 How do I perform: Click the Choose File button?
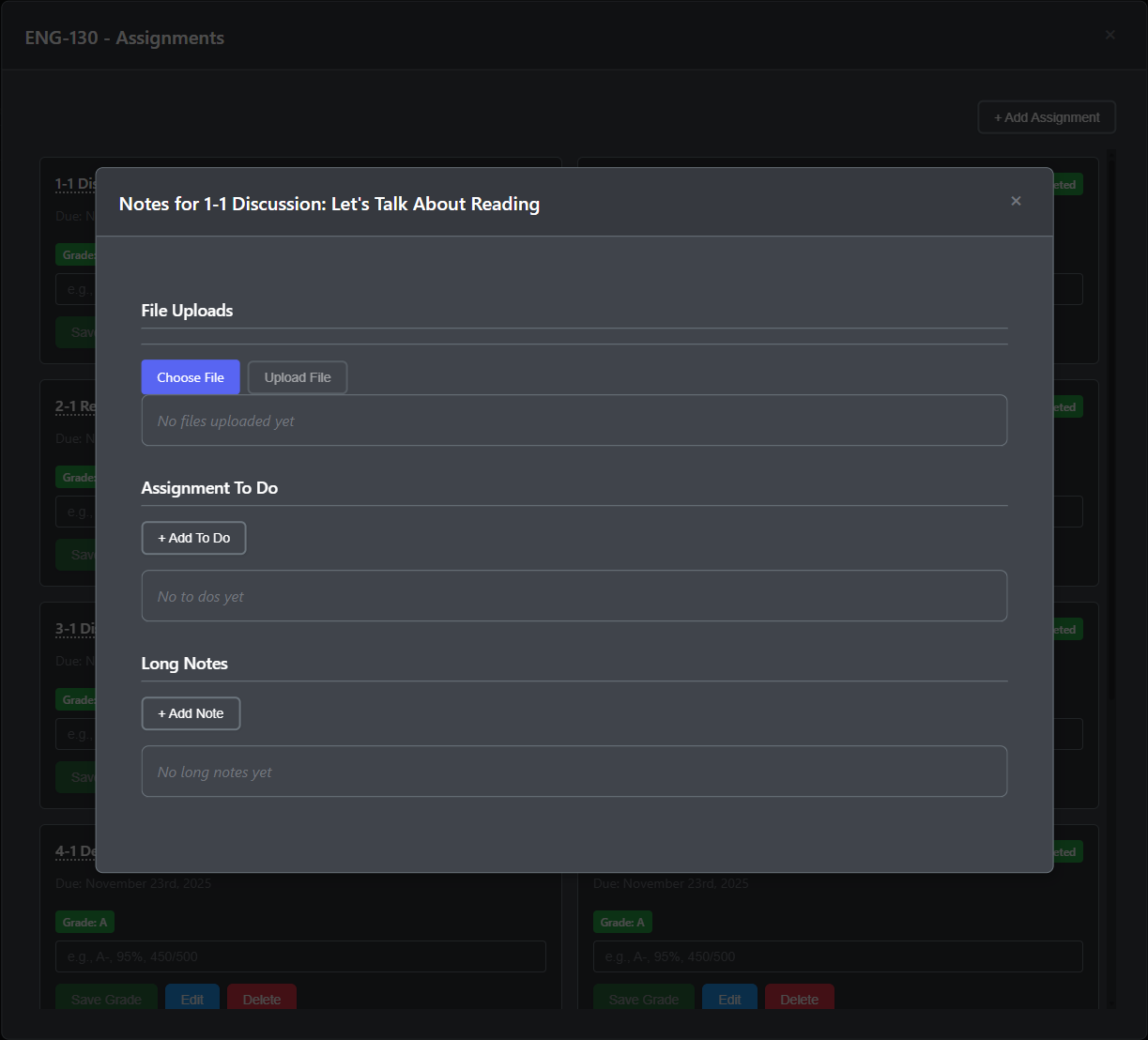[x=191, y=377]
